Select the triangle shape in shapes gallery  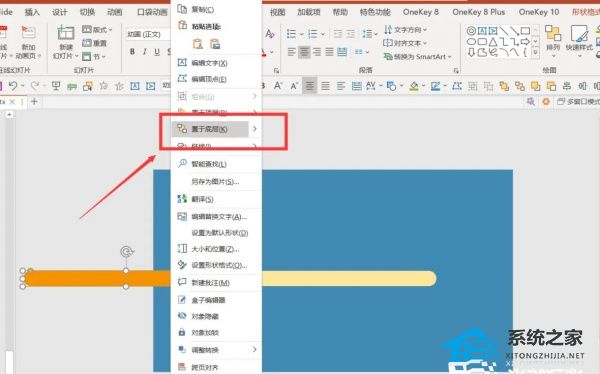pos(493,41)
